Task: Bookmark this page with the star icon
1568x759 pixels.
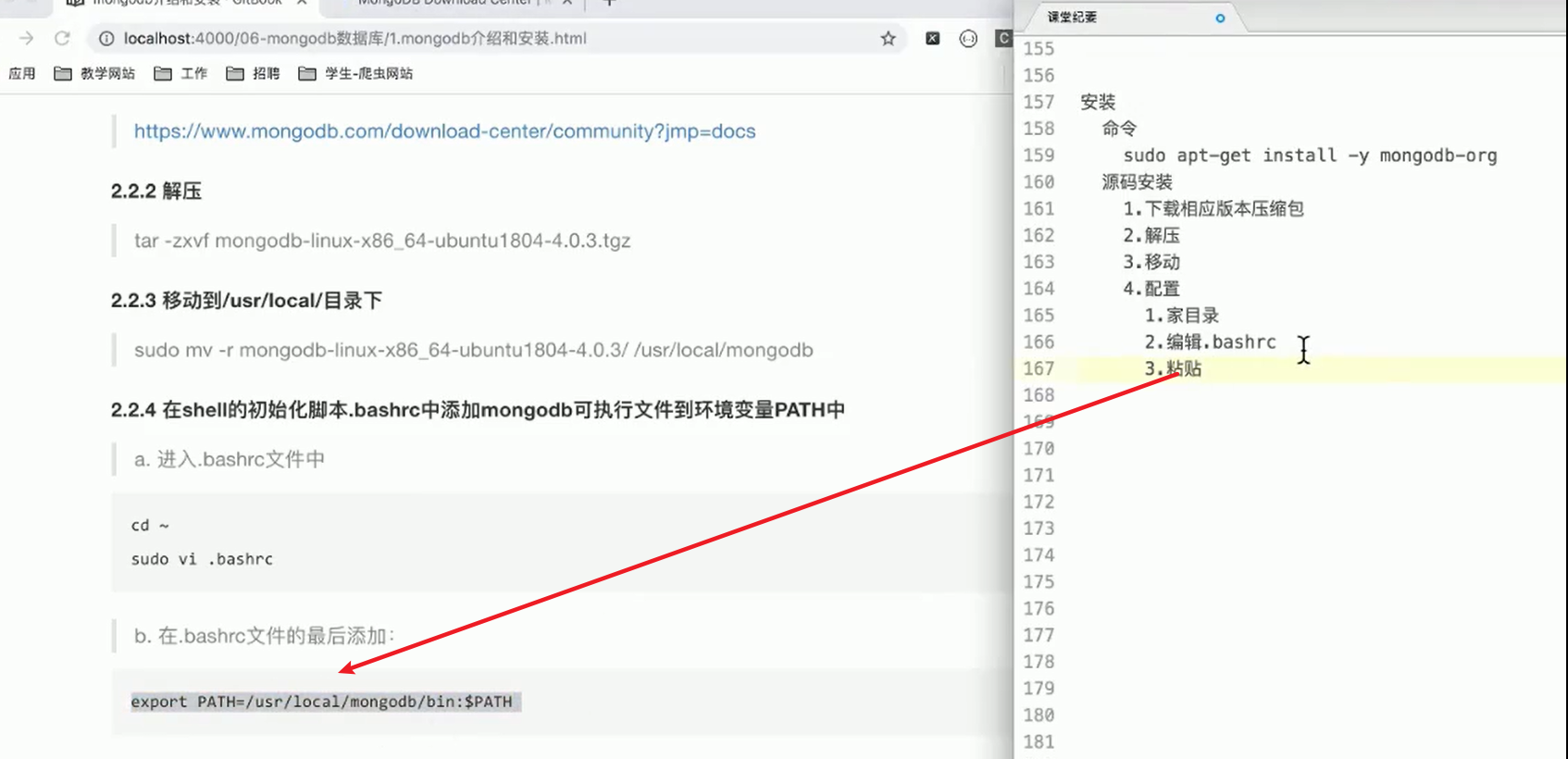Action: [x=888, y=38]
